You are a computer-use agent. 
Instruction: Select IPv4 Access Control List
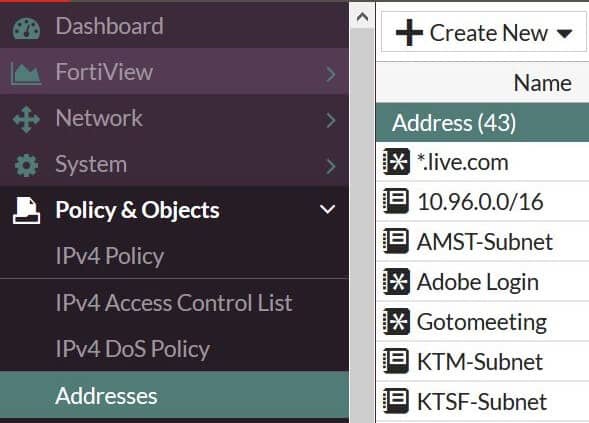174,302
